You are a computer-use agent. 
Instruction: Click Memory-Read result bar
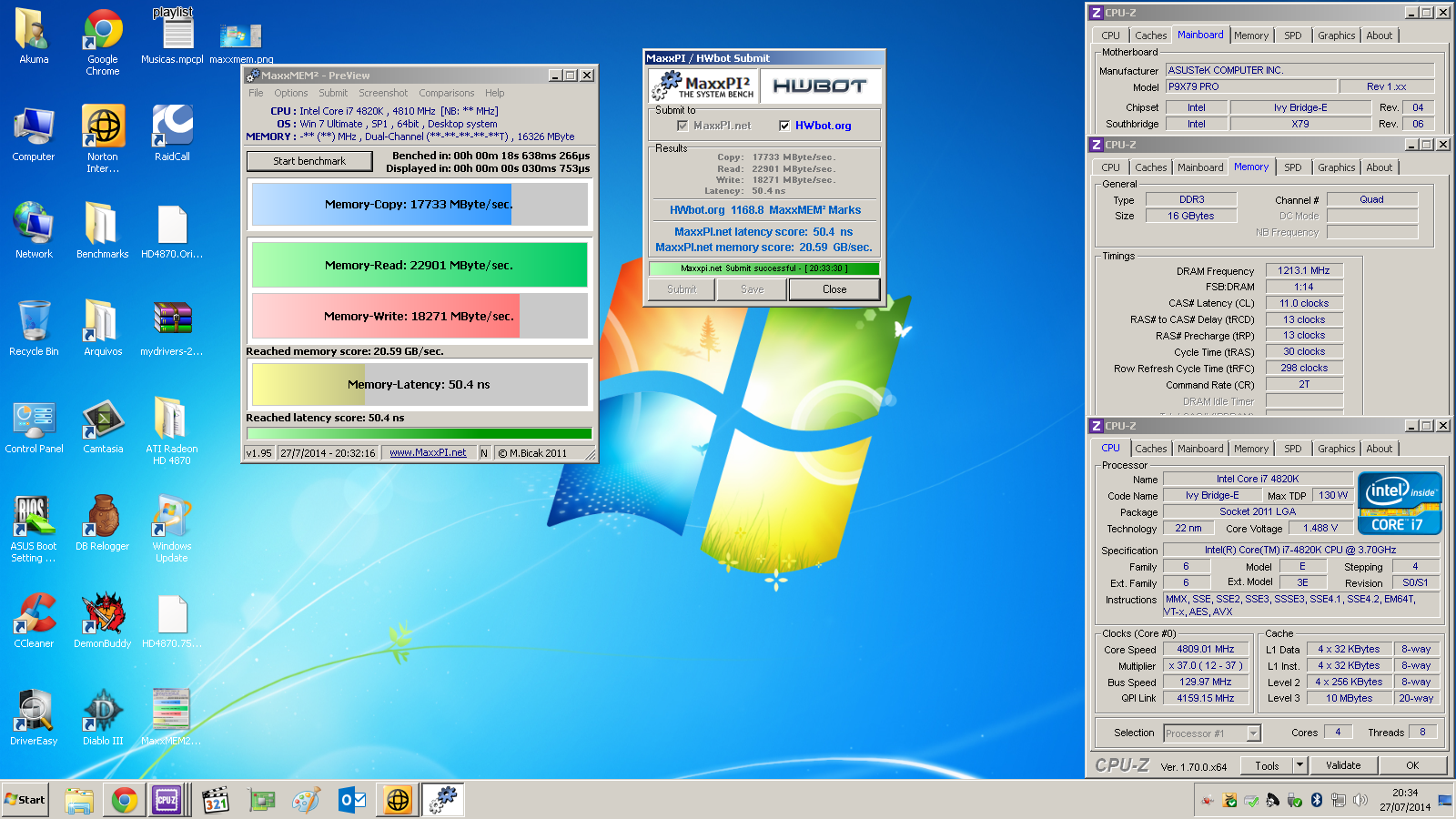(x=420, y=266)
